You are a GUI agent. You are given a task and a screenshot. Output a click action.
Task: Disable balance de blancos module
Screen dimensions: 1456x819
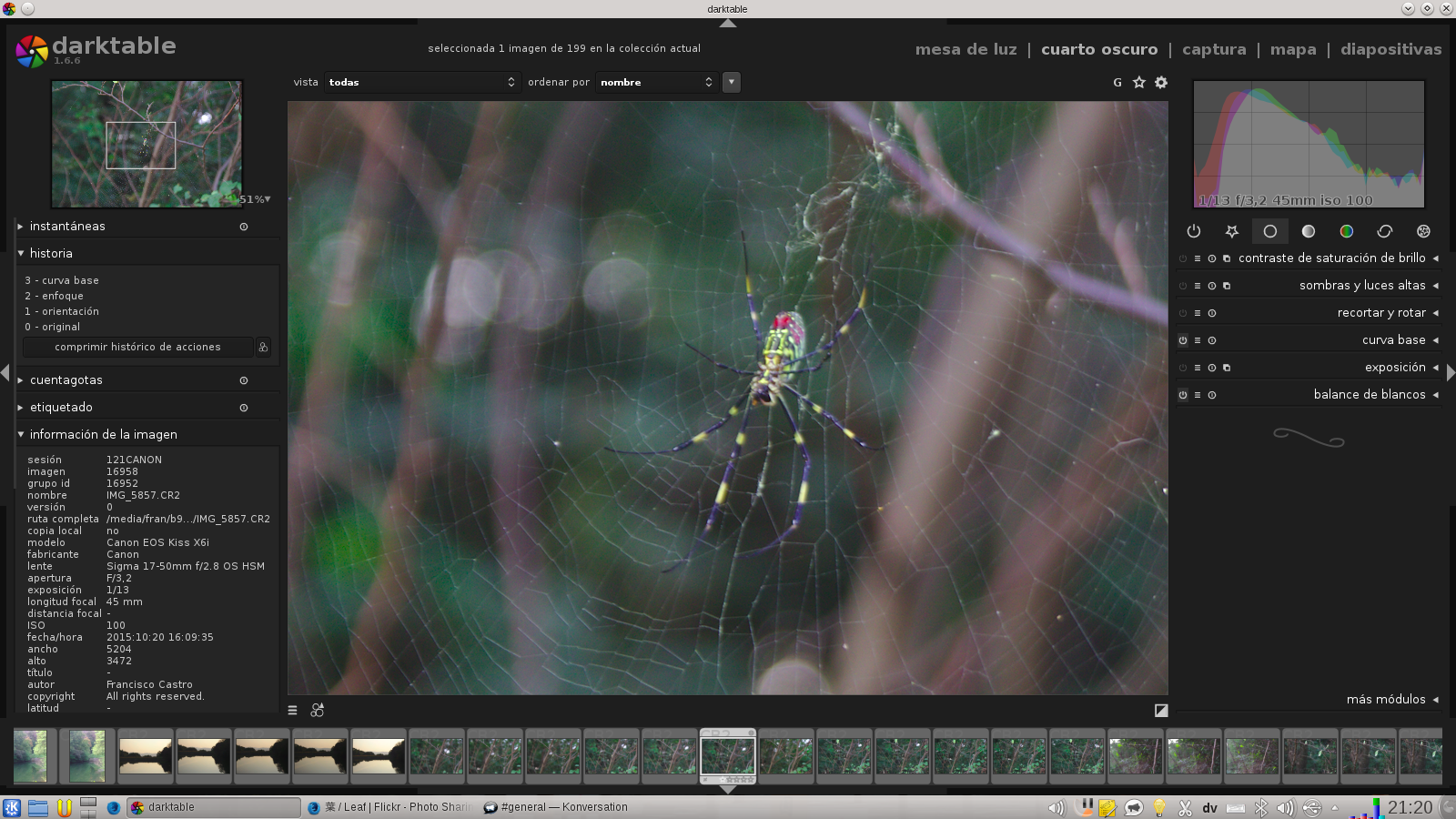tap(1183, 395)
